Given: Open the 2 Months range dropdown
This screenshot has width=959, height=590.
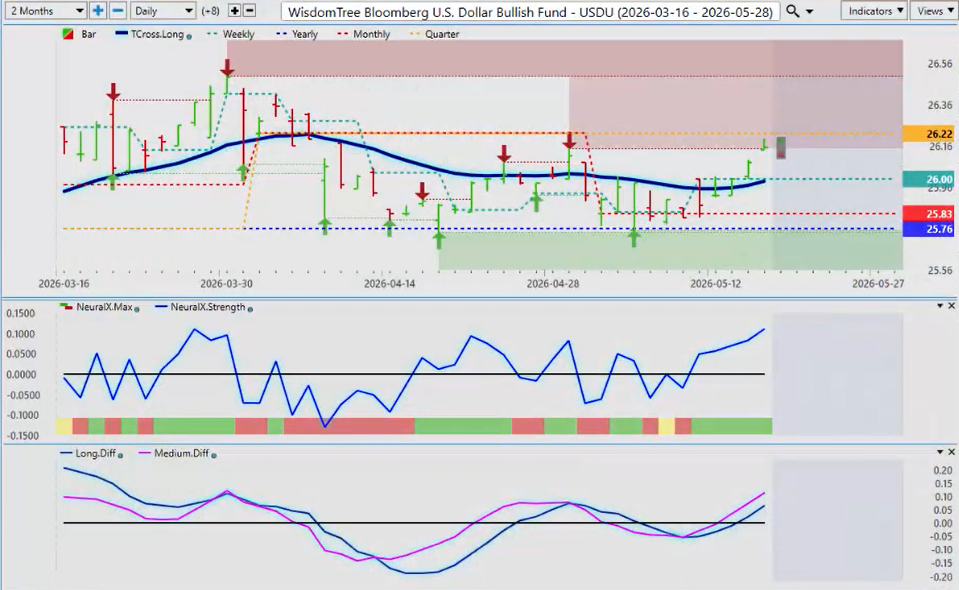Looking at the screenshot, I should click(x=45, y=11).
